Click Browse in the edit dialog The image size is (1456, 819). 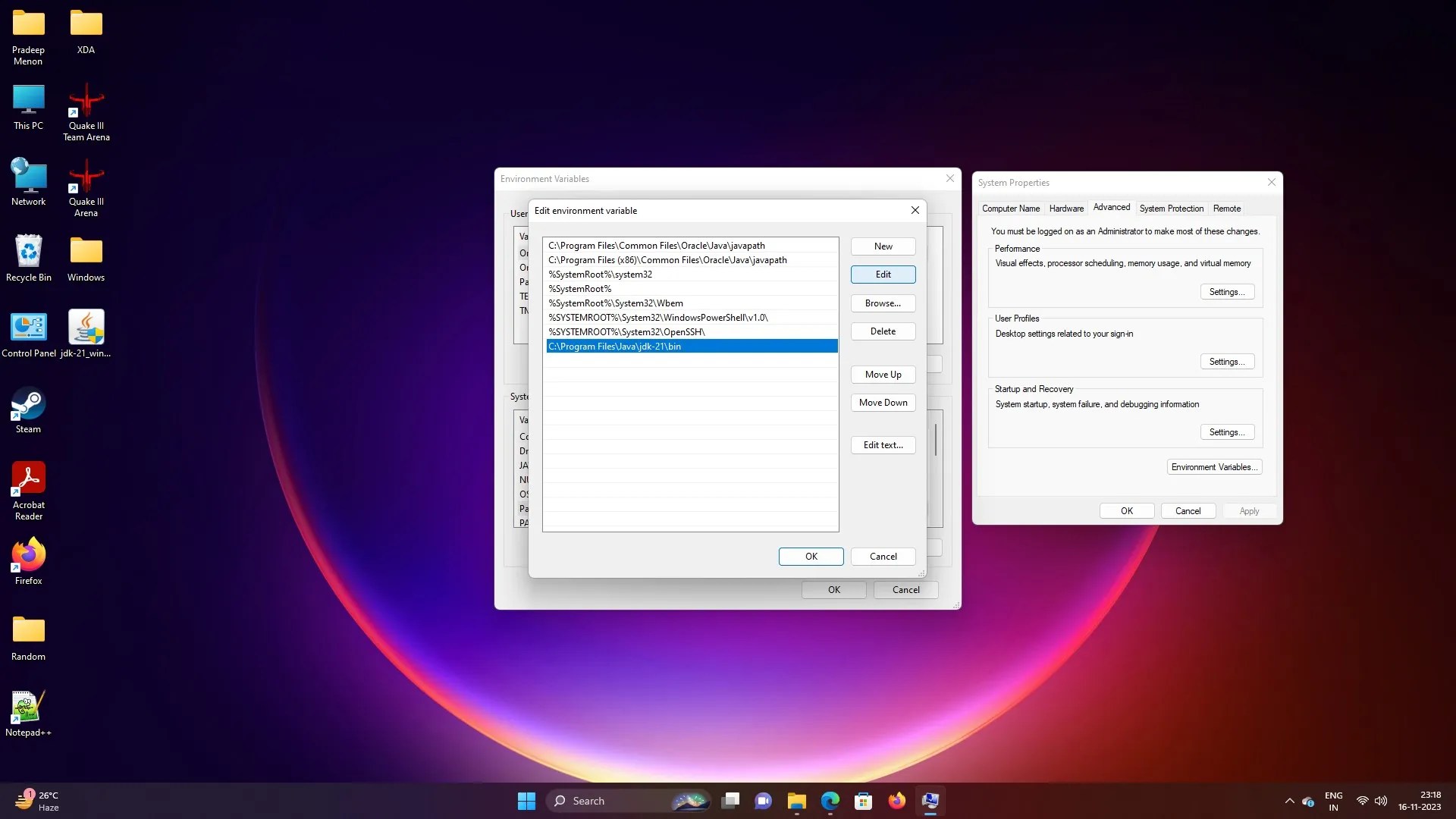[883, 303]
